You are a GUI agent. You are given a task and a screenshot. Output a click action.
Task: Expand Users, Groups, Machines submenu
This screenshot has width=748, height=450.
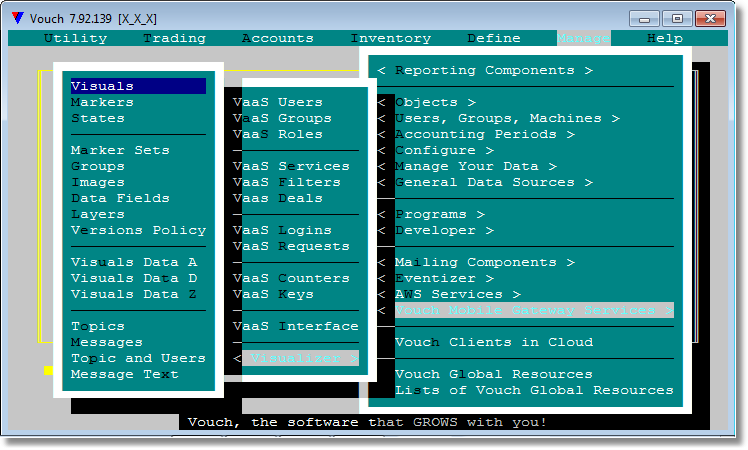click(x=499, y=118)
